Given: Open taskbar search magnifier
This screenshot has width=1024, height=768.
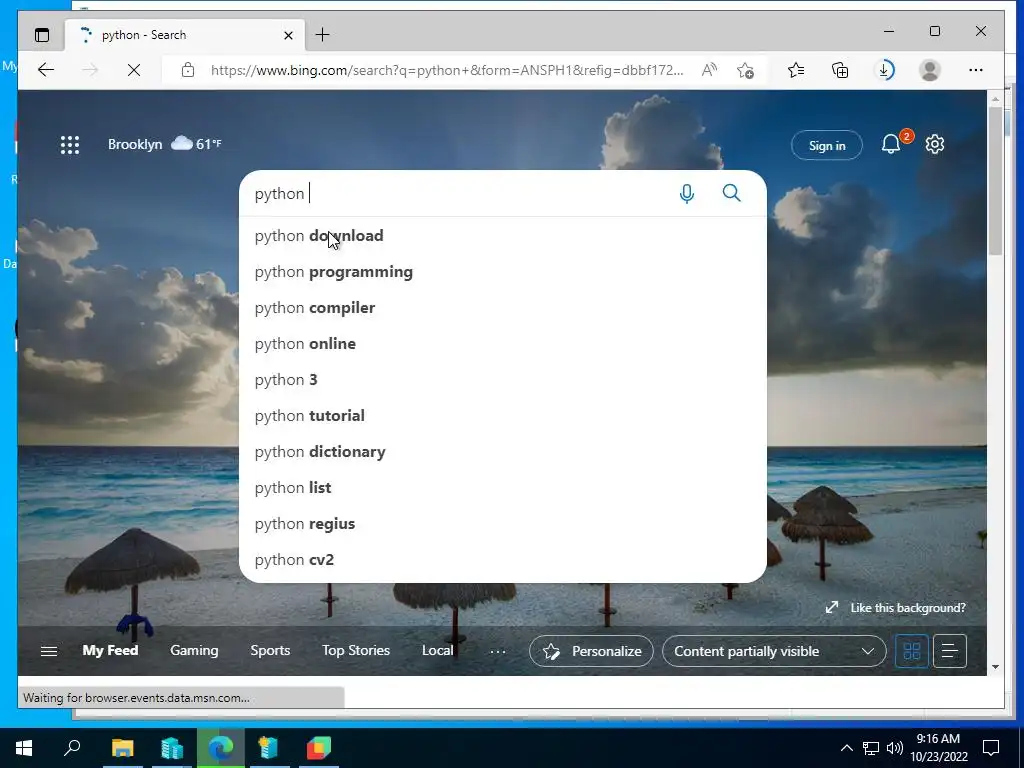Looking at the screenshot, I should point(72,748).
